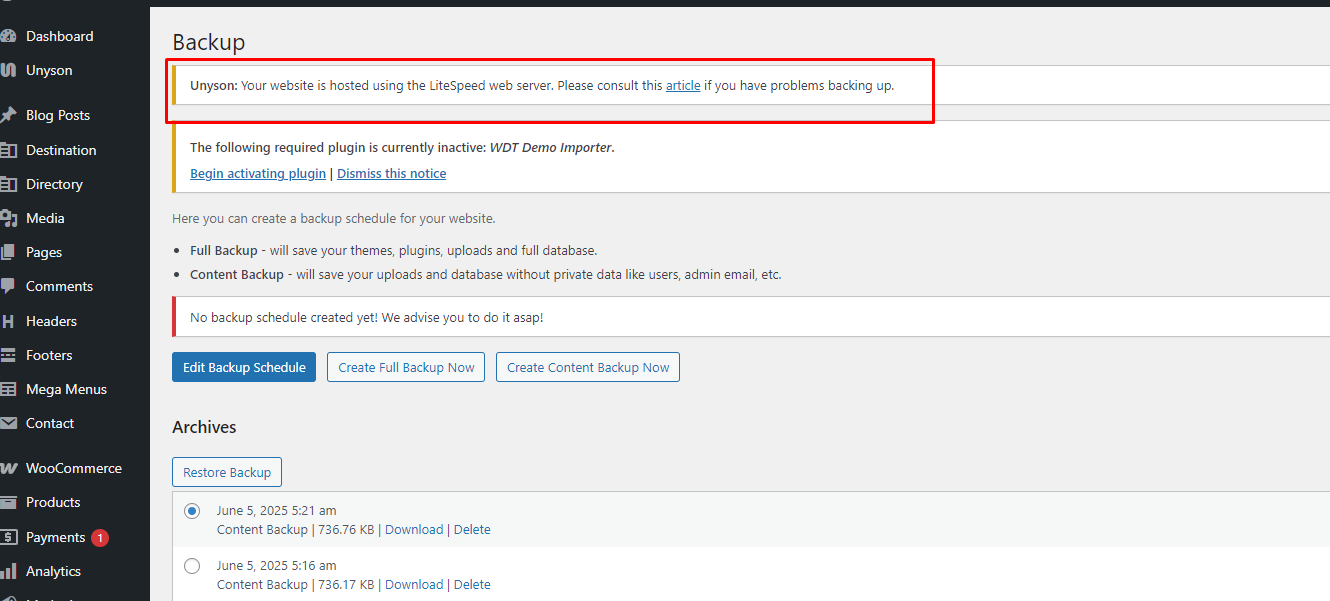This screenshot has width=1330, height=601.
Task: Go to Blog Posts in sidebar
Action: (58, 115)
